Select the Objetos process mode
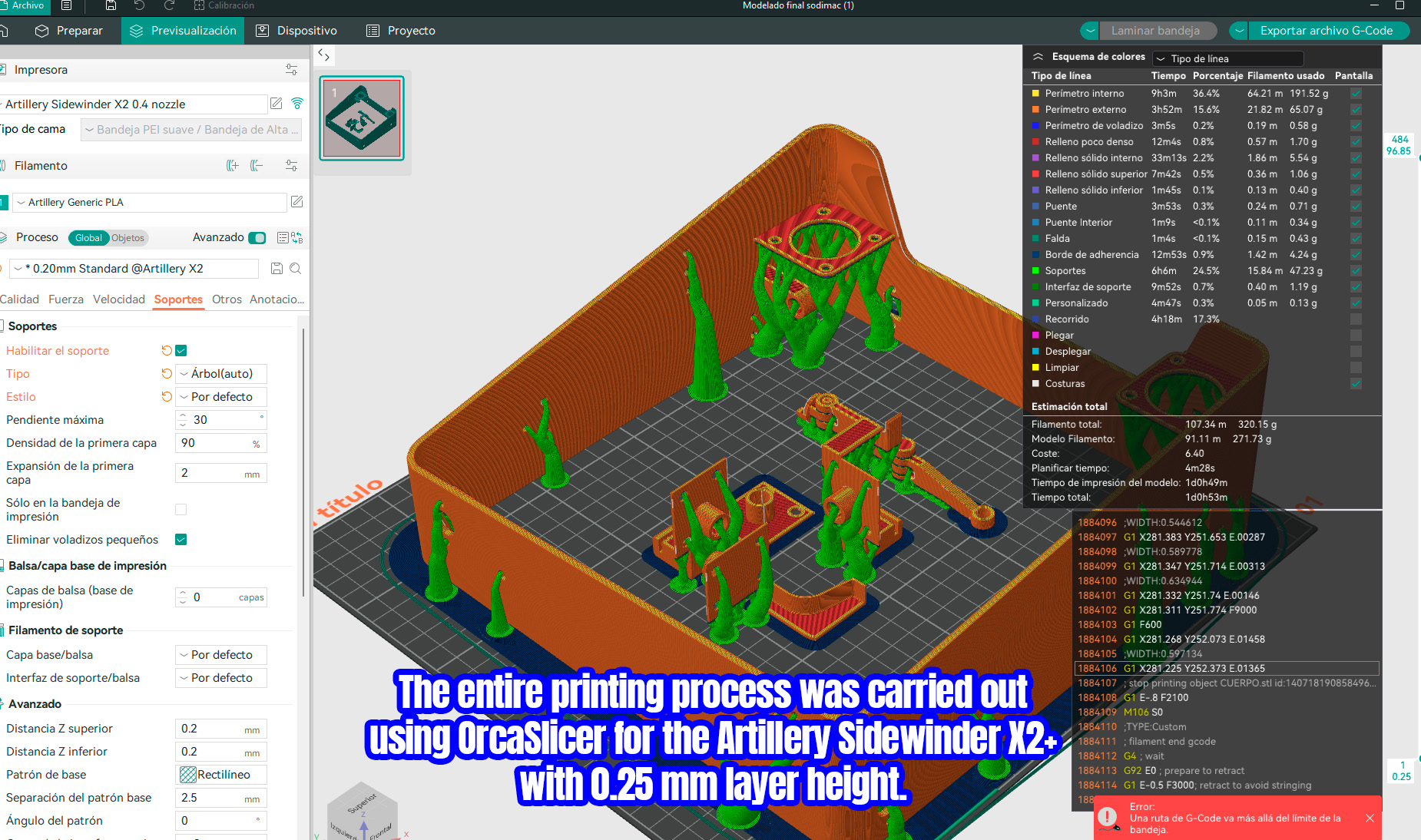Screen dimensions: 1421x840 coord(128,238)
